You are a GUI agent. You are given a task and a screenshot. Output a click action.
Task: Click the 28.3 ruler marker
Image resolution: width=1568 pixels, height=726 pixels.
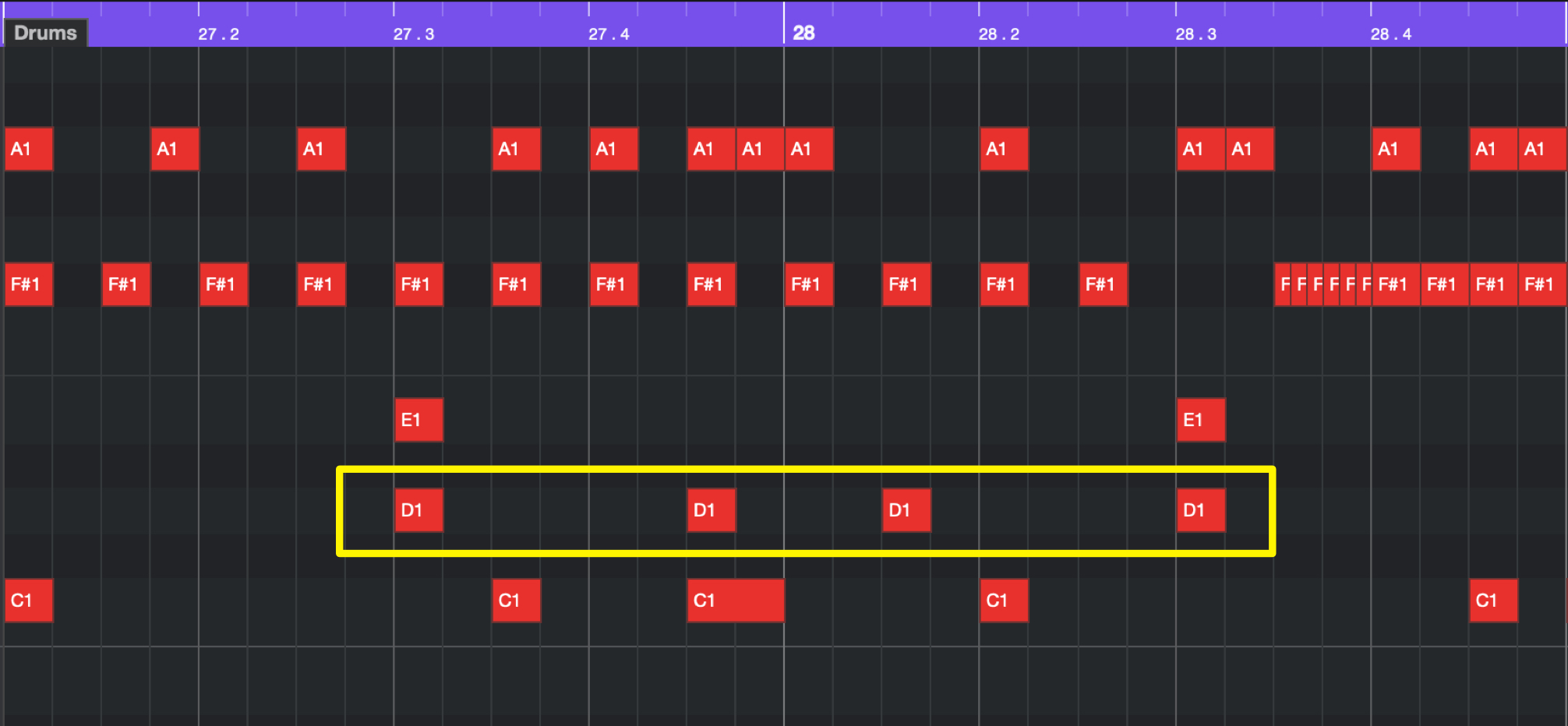tap(1196, 34)
